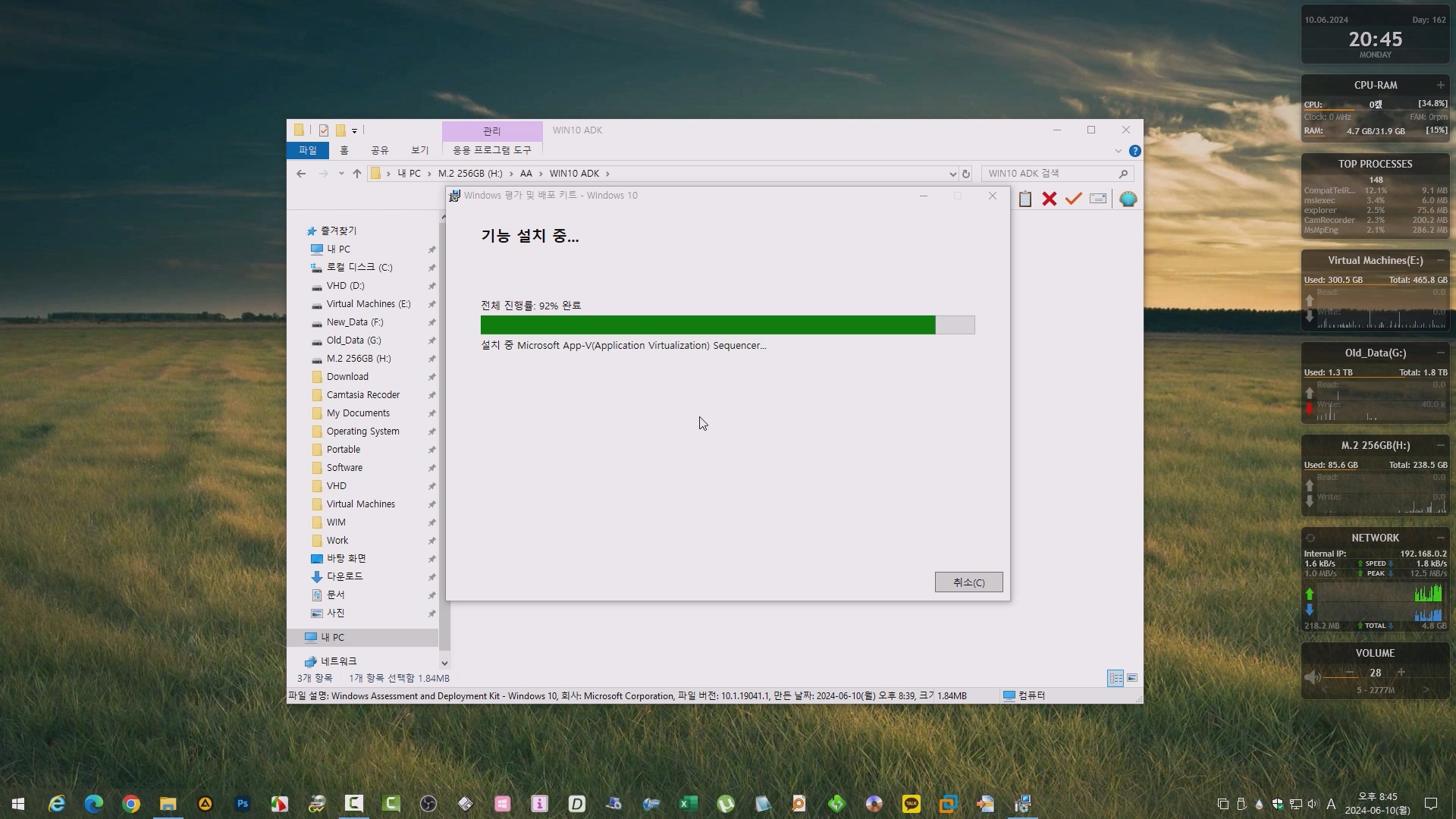This screenshot has width=1456, height=819.
Task: Expand the recent locations dropdown arrow
Action: (x=341, y=174)
